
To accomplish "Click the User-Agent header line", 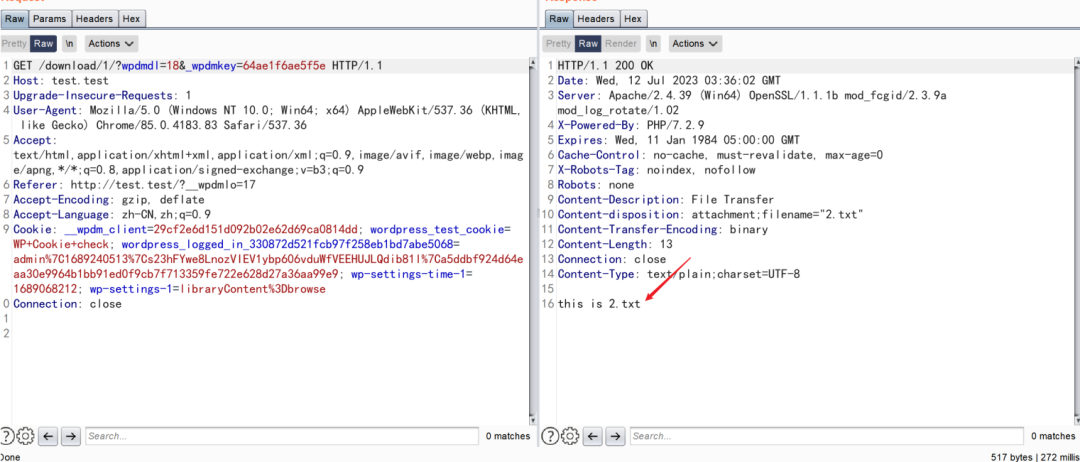I will tap(267, 118).
